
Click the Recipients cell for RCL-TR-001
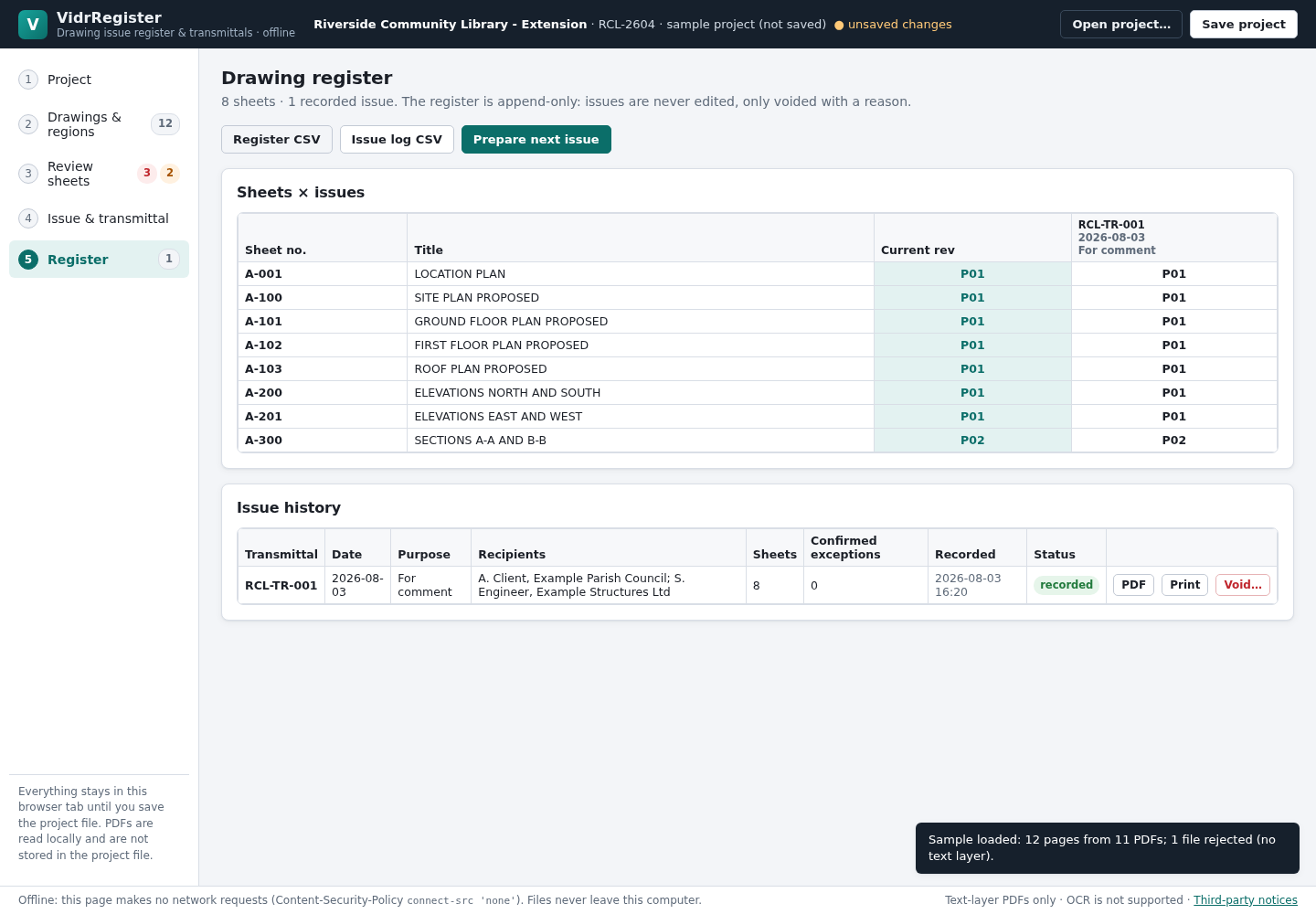(609, 585)
